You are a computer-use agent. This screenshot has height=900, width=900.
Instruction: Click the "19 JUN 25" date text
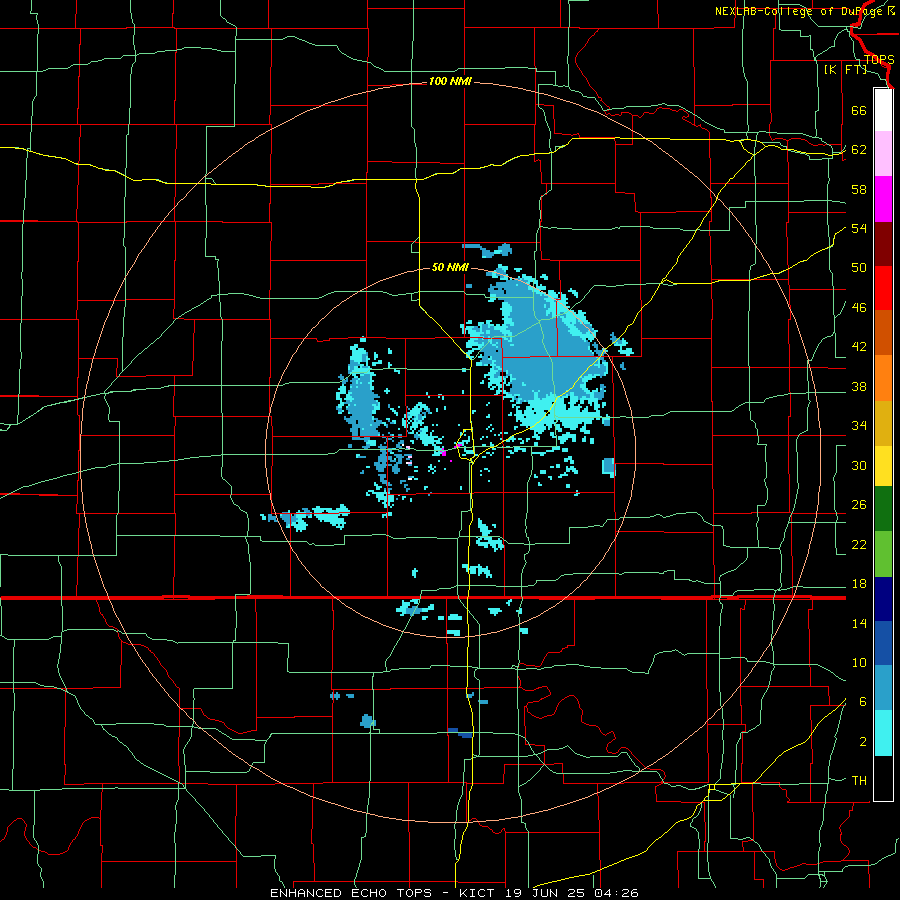click(x=546, y=893)
